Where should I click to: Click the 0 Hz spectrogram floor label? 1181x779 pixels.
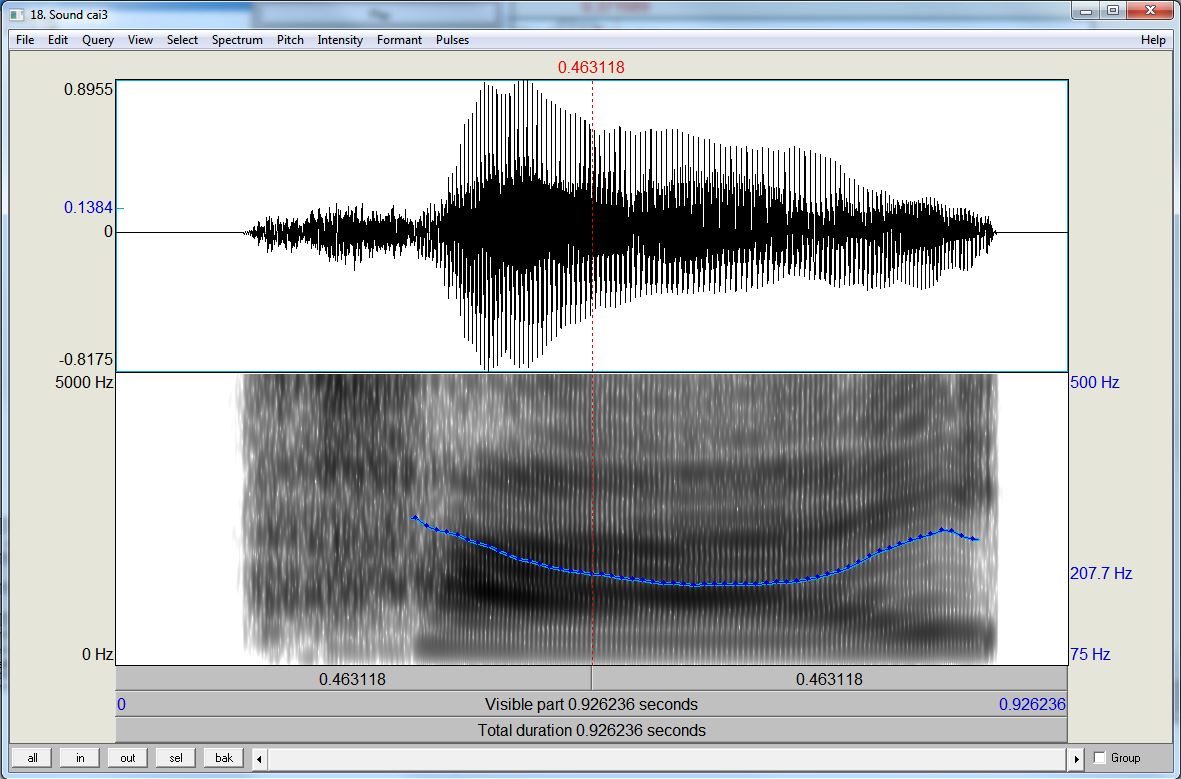(x=97, y=654)
